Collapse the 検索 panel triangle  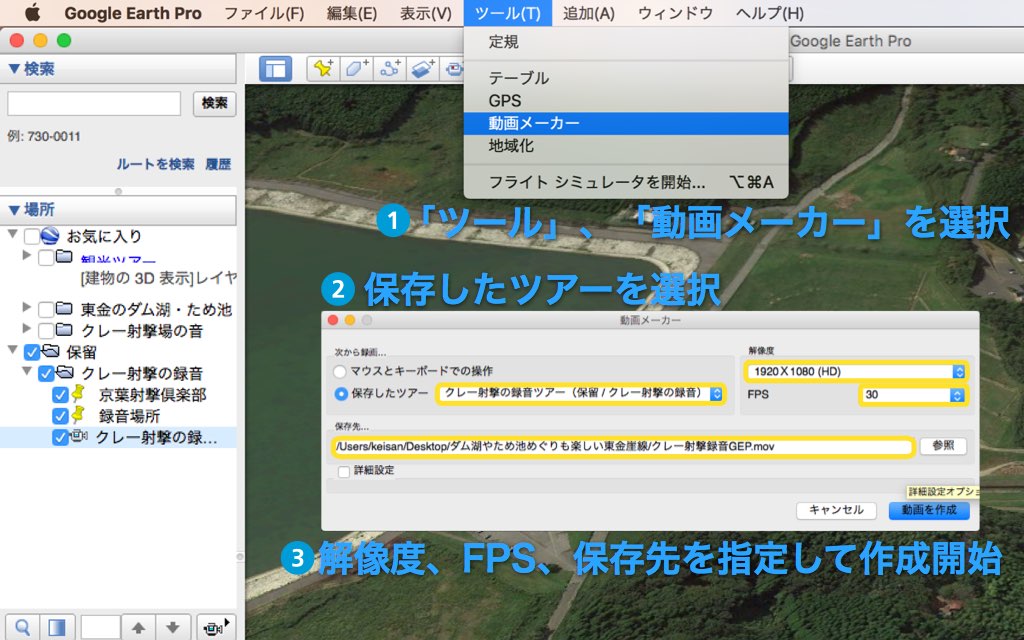coord(14,69)
